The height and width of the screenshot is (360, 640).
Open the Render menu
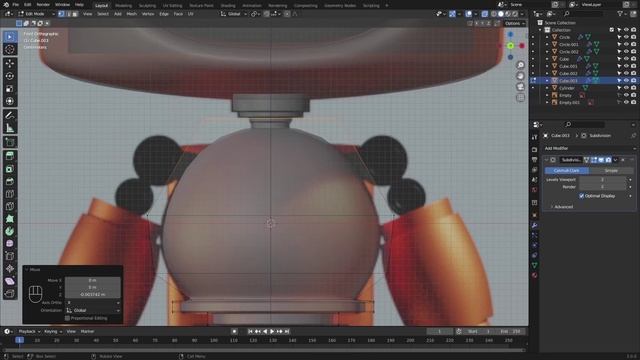(43, 4)
